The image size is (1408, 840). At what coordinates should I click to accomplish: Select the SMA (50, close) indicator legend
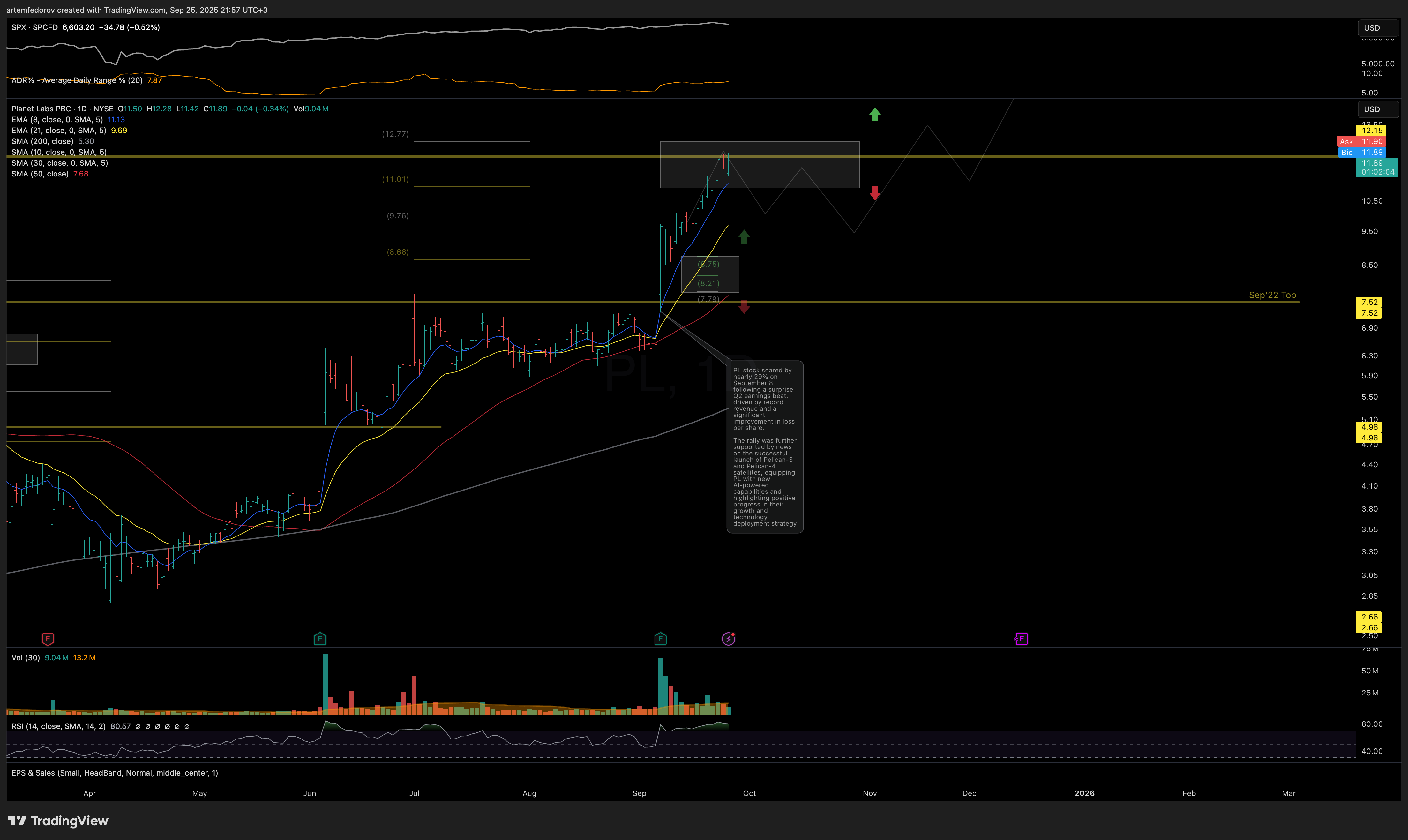(x=40, y=174)
